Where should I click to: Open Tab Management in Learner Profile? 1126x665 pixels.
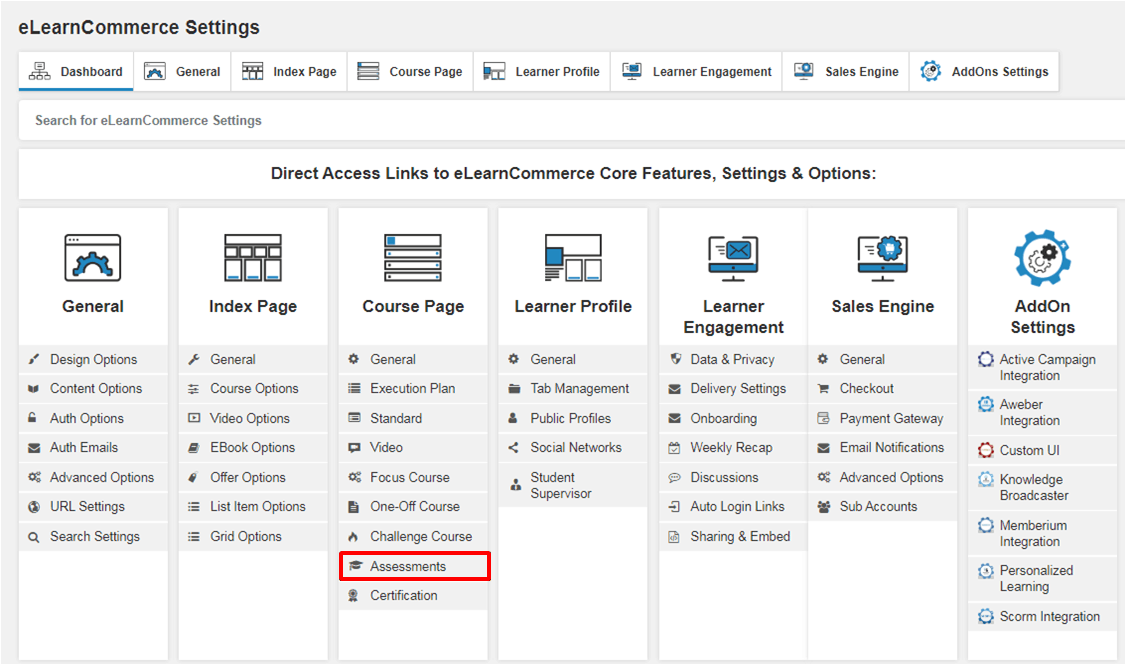coord(579,389)
